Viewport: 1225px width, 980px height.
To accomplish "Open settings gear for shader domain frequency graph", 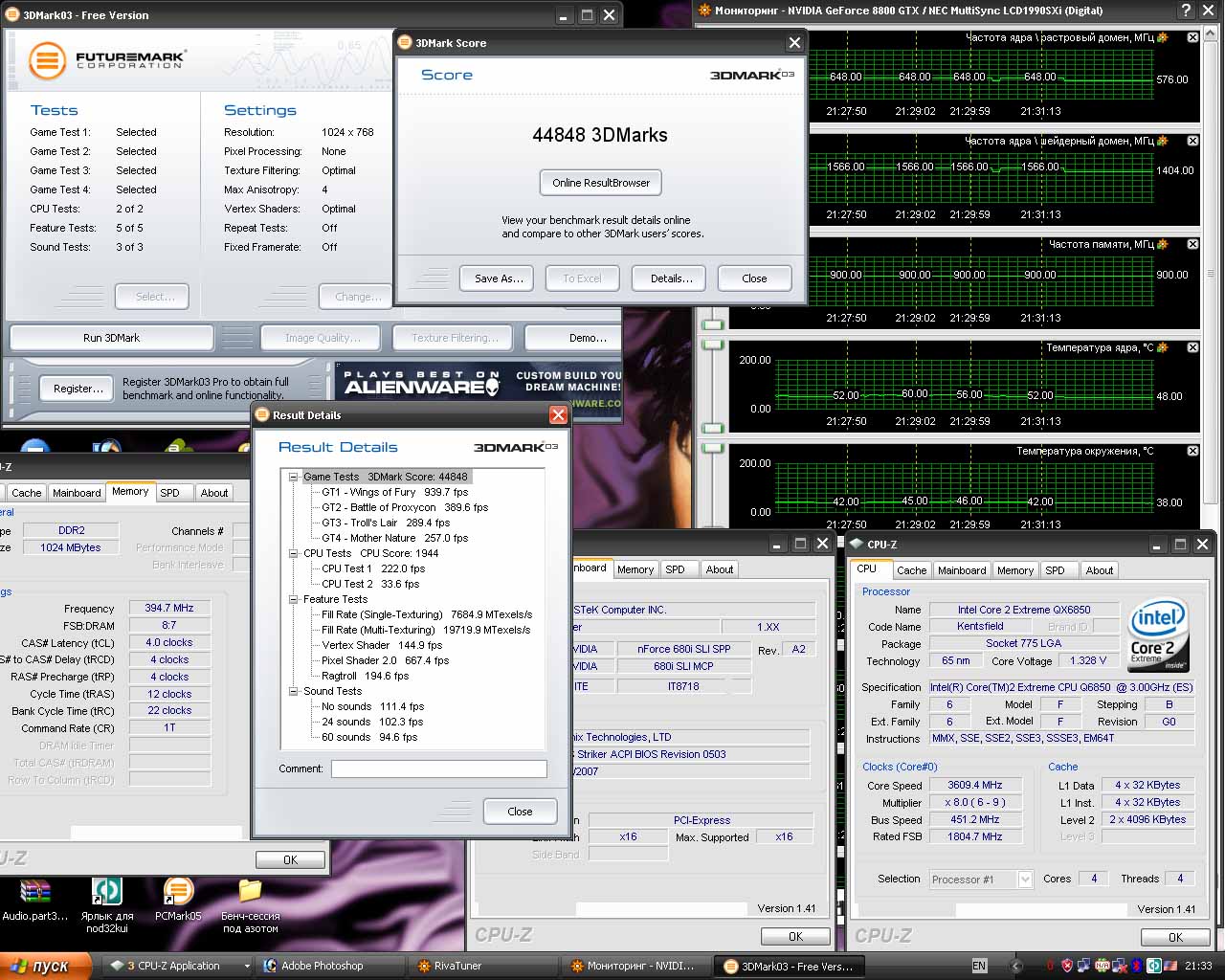I will [x=1163, y=141].
